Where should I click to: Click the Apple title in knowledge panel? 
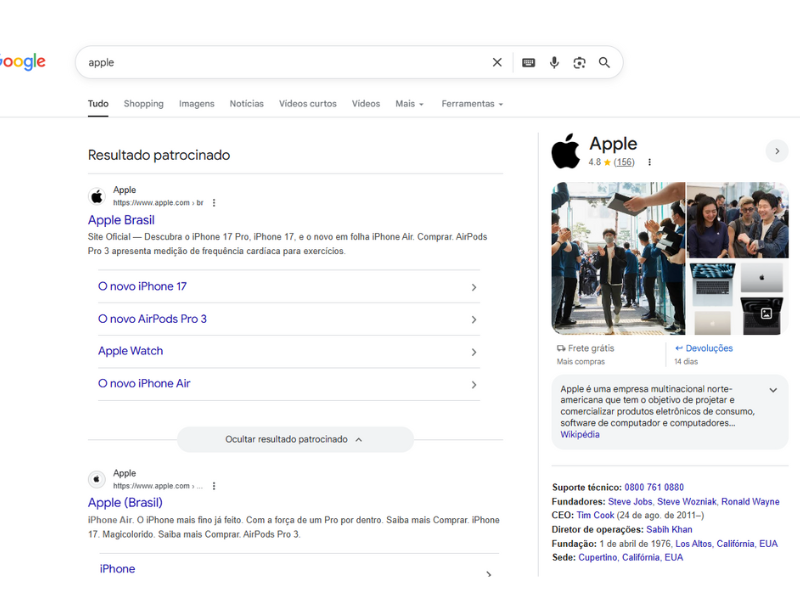pos(613,143)
